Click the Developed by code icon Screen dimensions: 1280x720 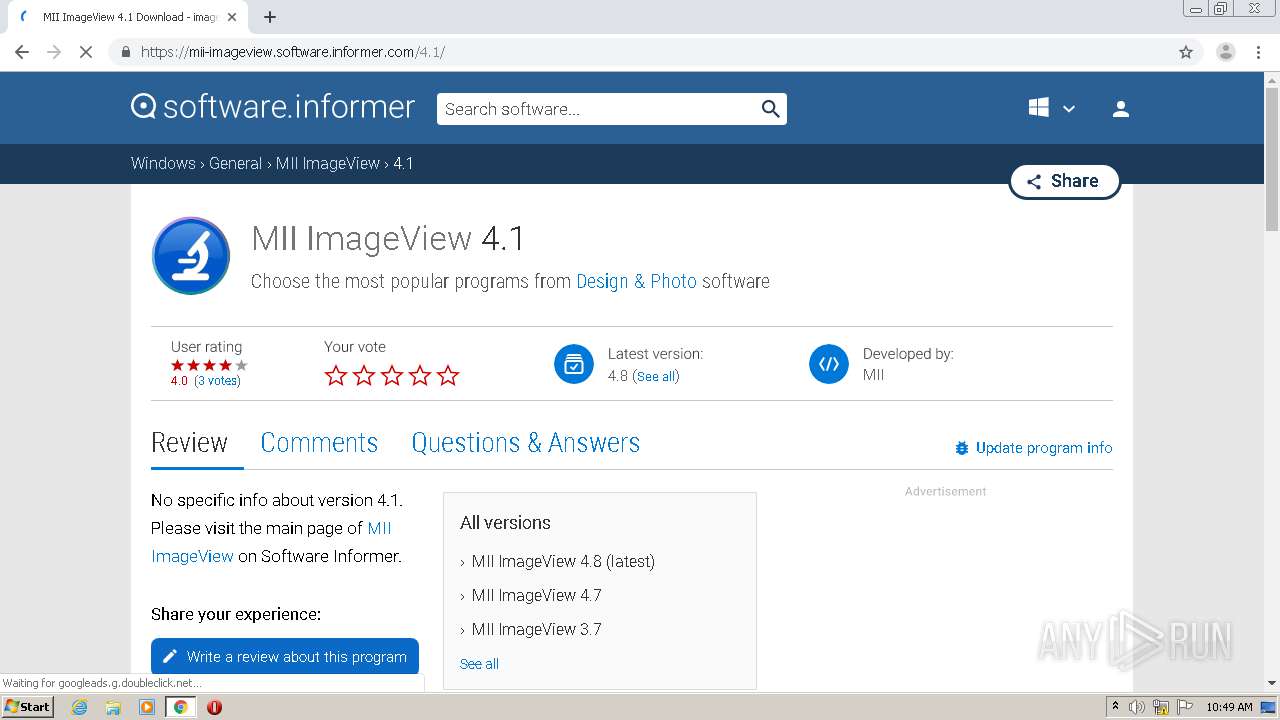point(829,364)
